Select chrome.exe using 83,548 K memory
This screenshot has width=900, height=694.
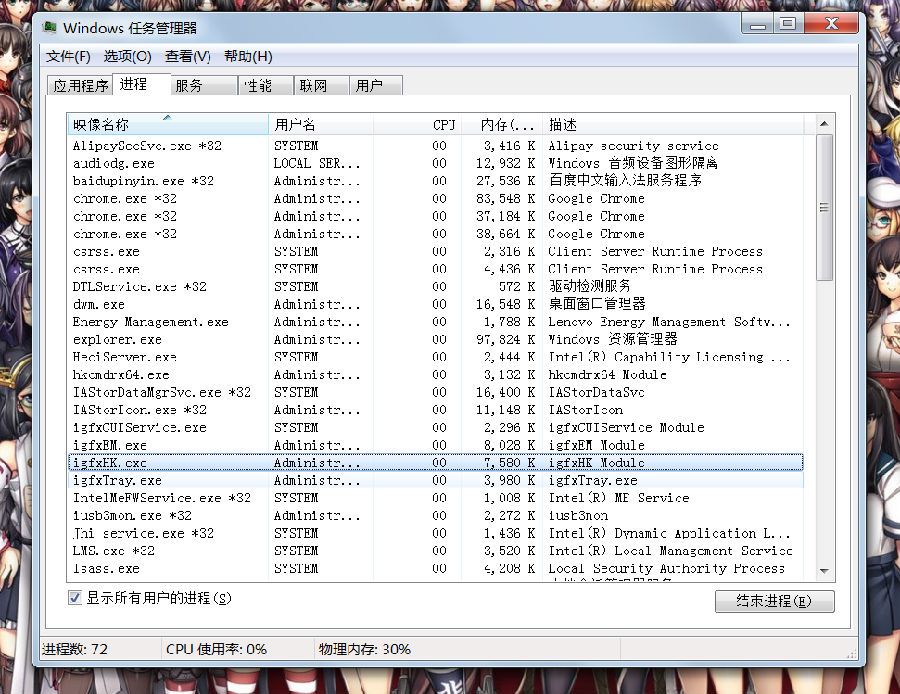436,199
